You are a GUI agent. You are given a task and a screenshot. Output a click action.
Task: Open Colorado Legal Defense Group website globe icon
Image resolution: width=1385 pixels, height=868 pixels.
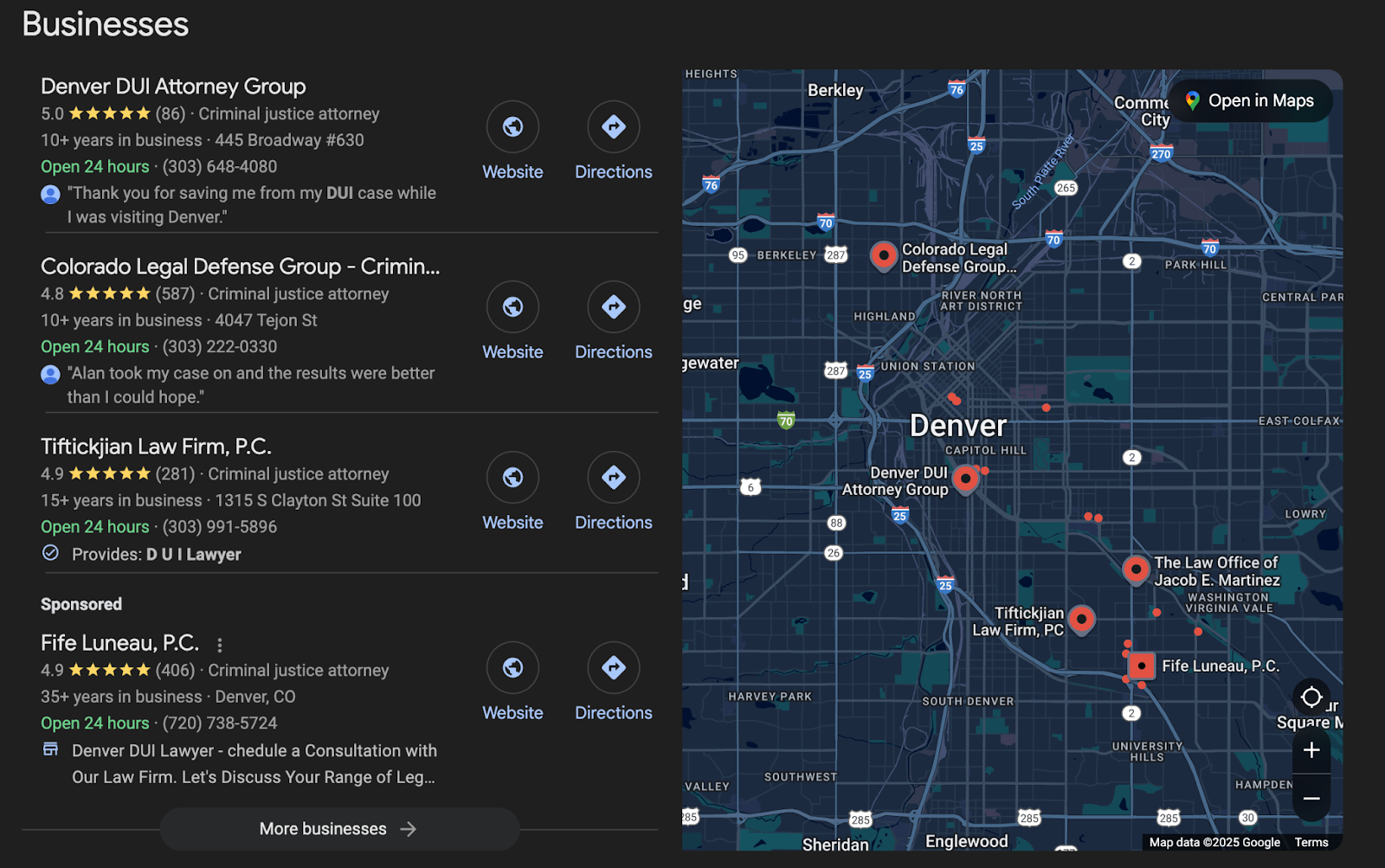pos(512,307)
